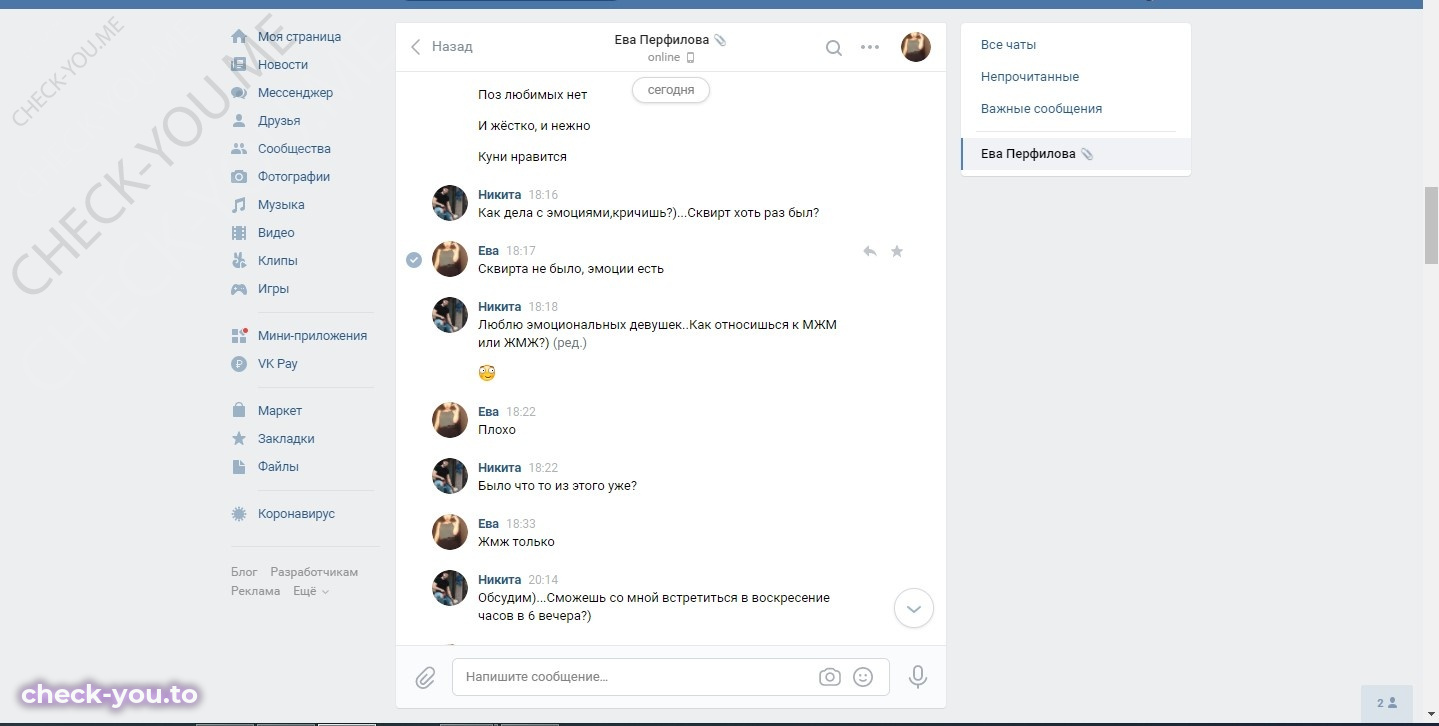Click the Видео film icon

click(239, 233)
